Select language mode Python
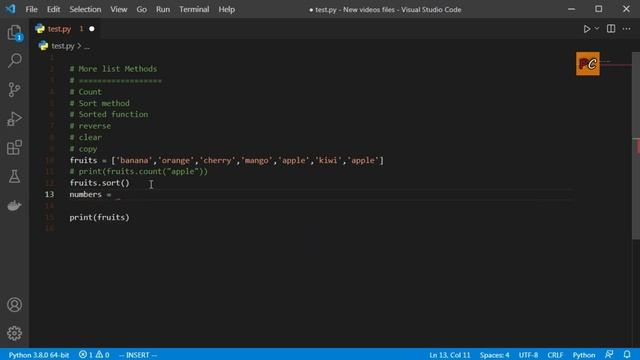640x360 pixels. click(584, 355)
